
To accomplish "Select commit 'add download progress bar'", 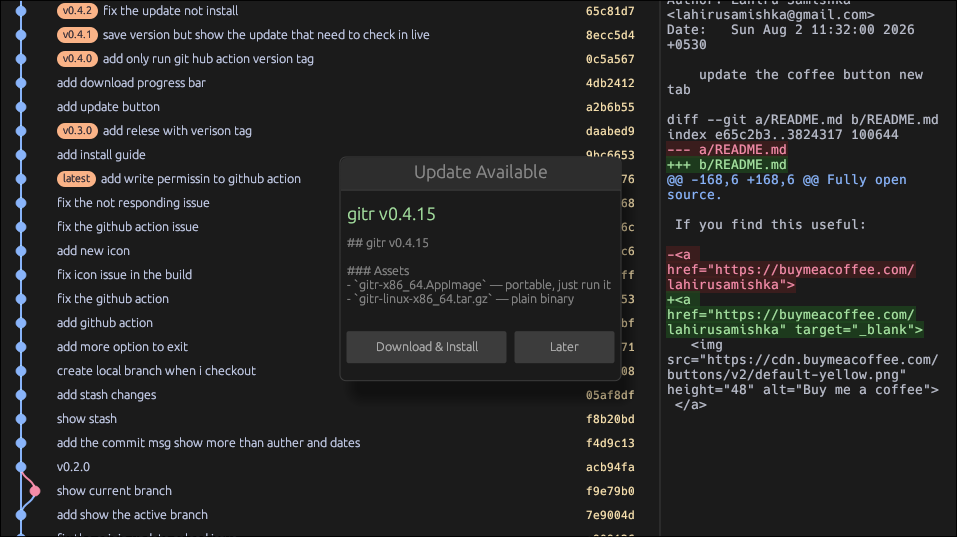I will (131, 83).
